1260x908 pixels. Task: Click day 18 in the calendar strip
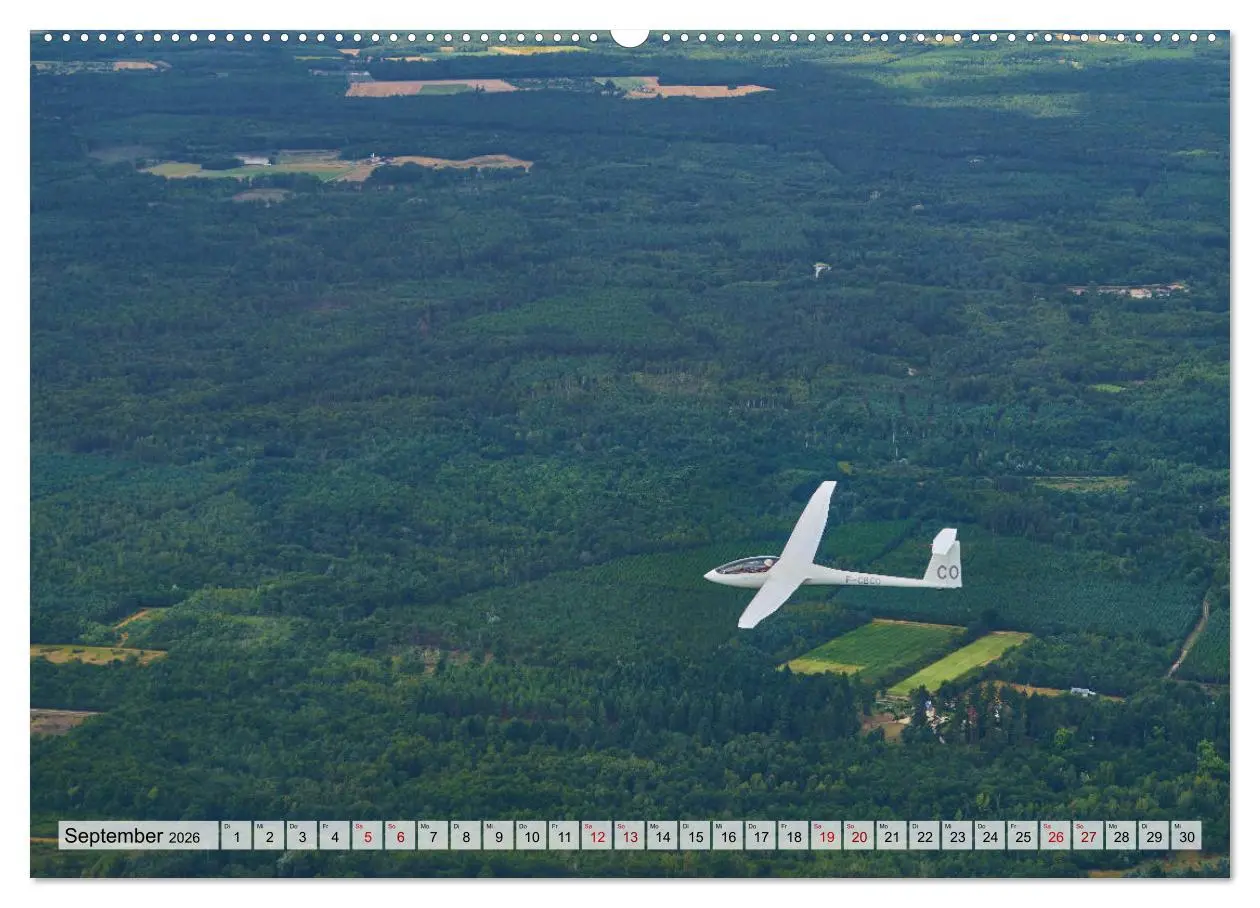point(792,836)
